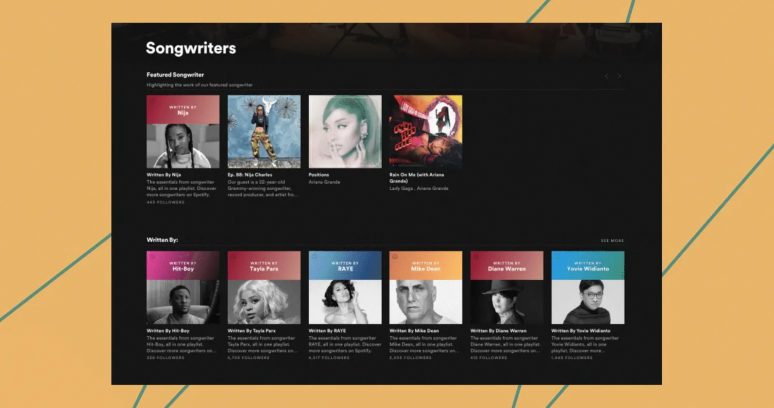The image size is (774, 408).
Task: Click the Featured Songwriter section heading
Action: 175,75
